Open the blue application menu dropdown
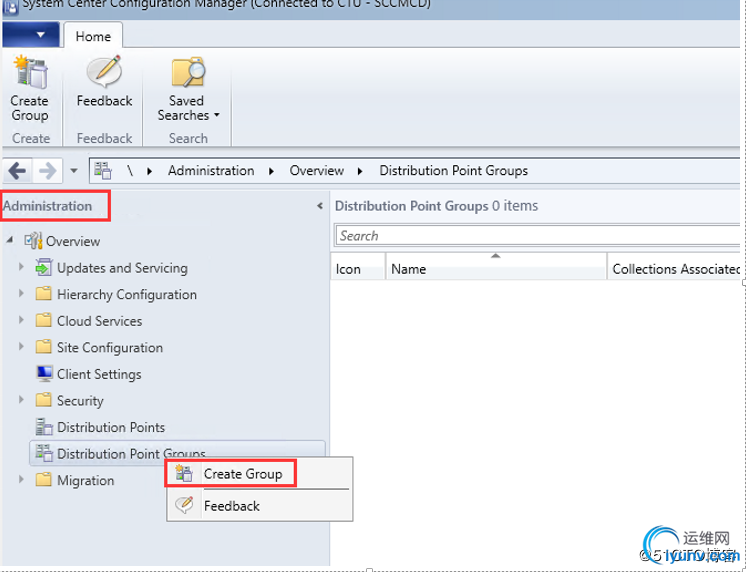 click(31, 35)
